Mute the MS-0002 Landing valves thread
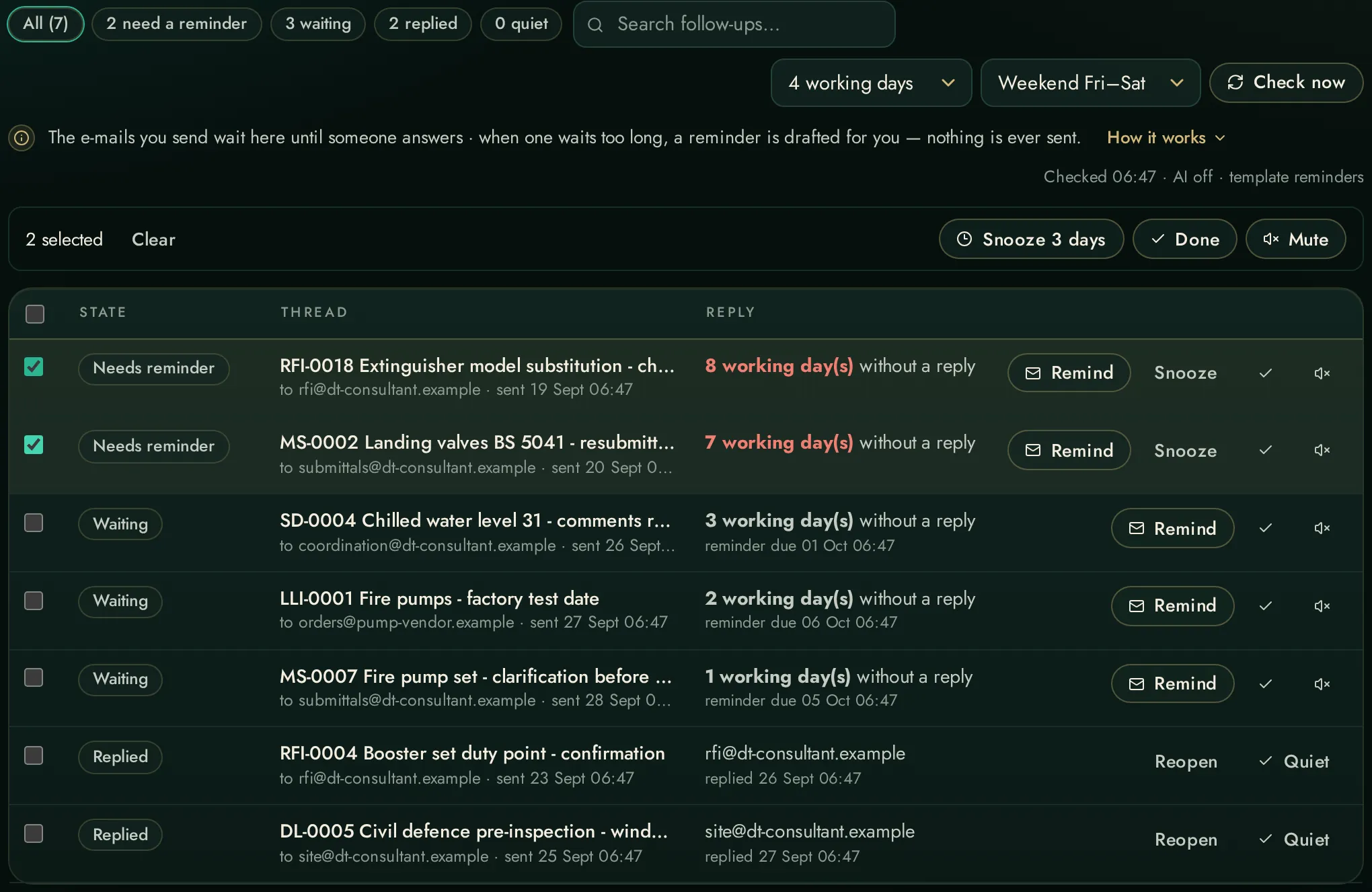The height and width of the screenshot is (892, 1372). point(1322,449)
